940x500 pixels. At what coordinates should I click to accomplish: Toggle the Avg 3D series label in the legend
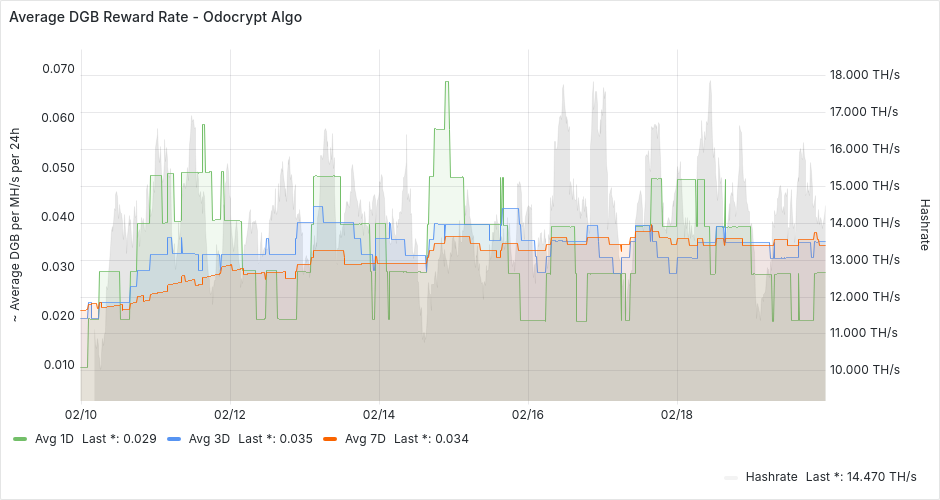pos(208,439)
